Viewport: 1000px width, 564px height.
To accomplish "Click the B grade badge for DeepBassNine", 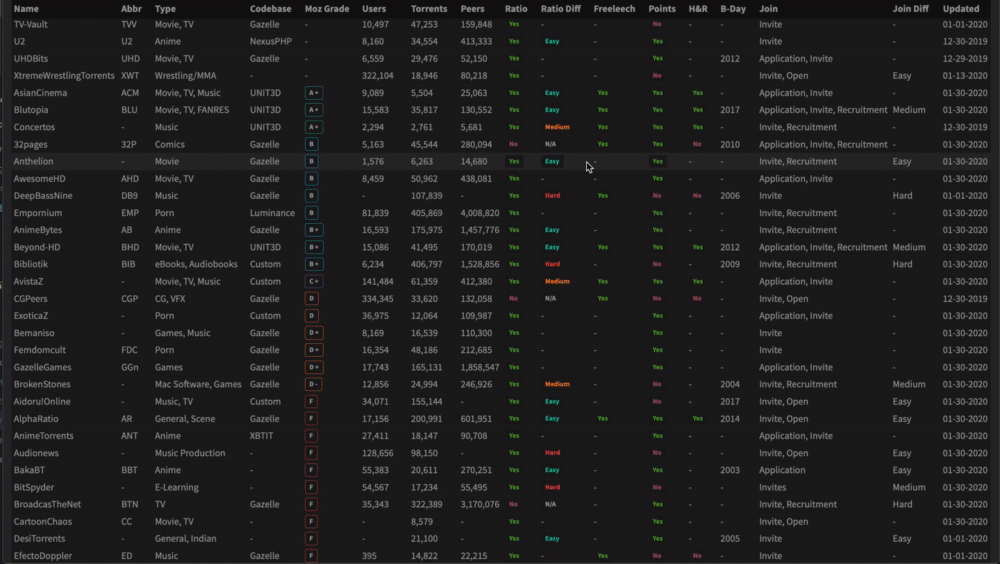I will coord(311,196).
